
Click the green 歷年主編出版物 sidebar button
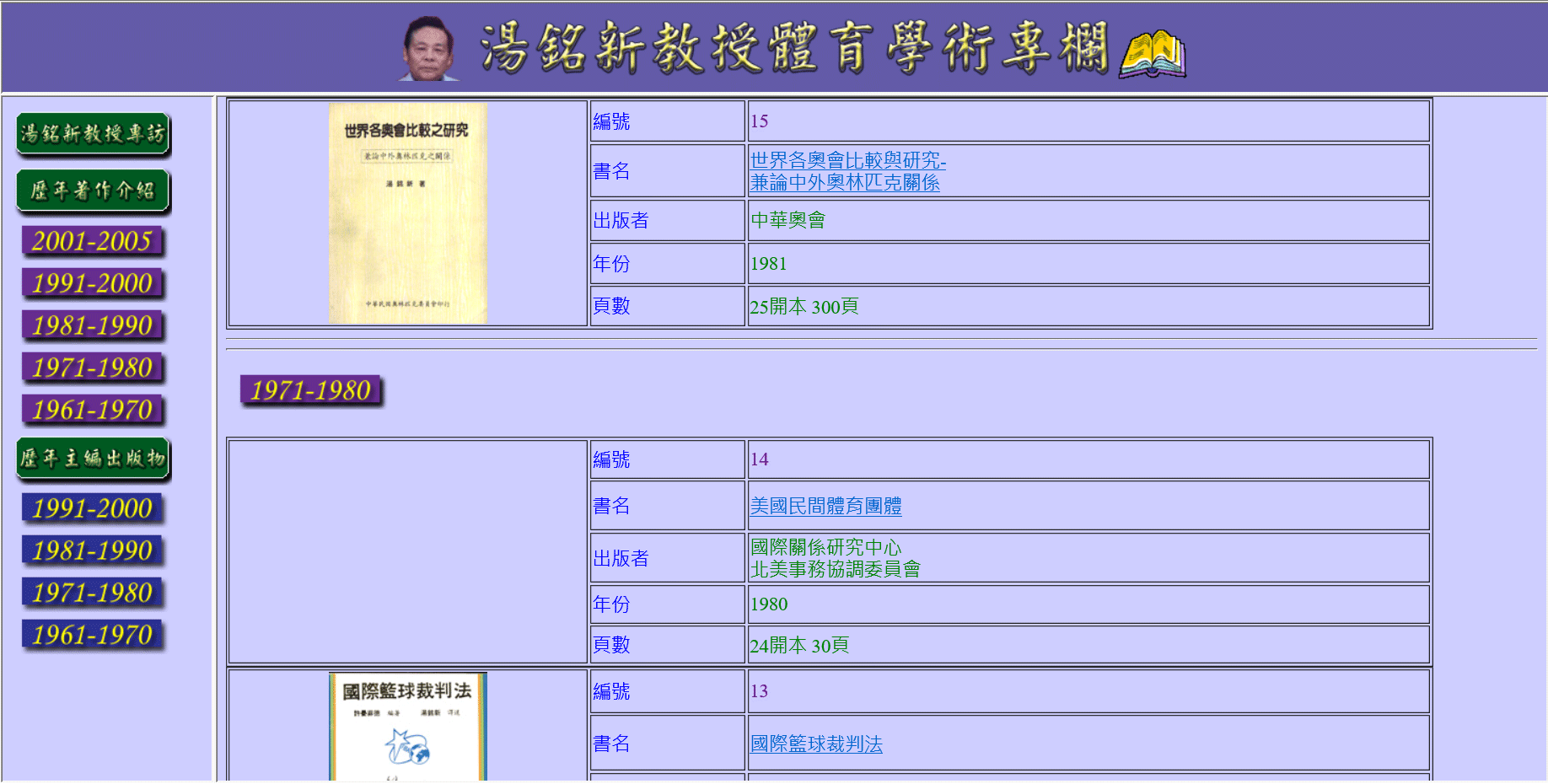pos(93,459)
